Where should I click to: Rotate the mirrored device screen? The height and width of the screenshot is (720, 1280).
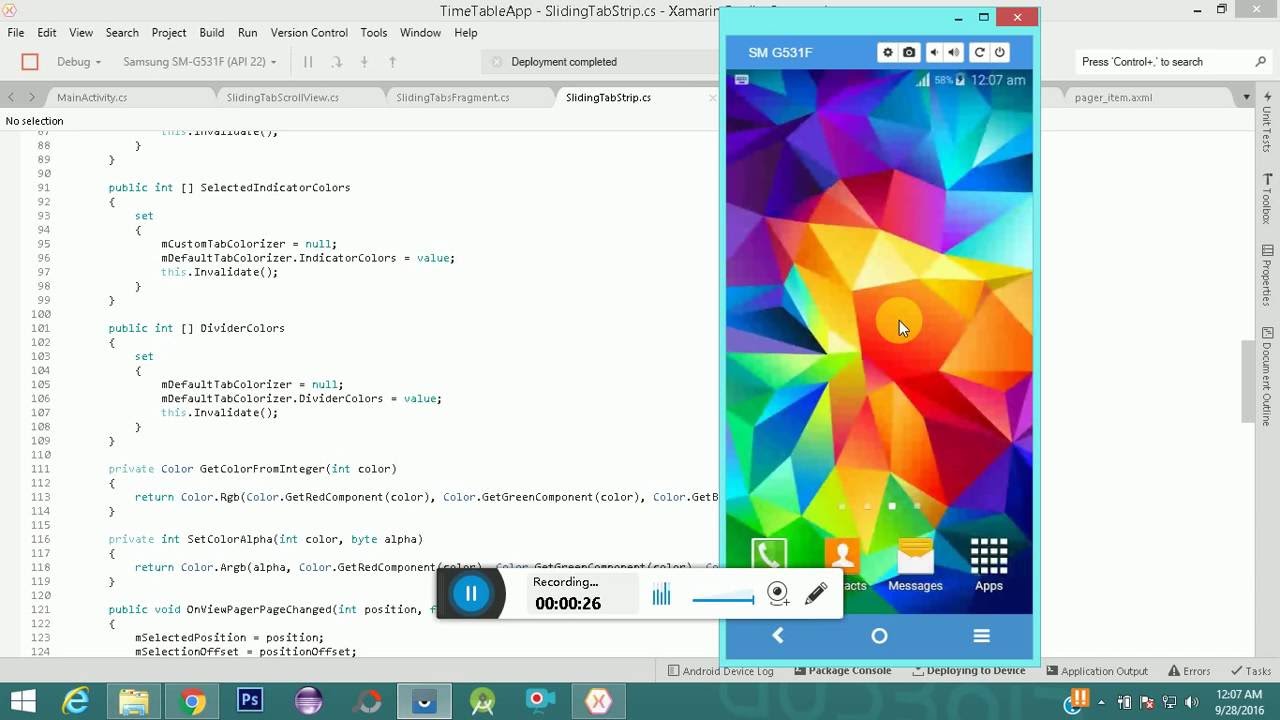pyautogui.click(x=979, y=52)
